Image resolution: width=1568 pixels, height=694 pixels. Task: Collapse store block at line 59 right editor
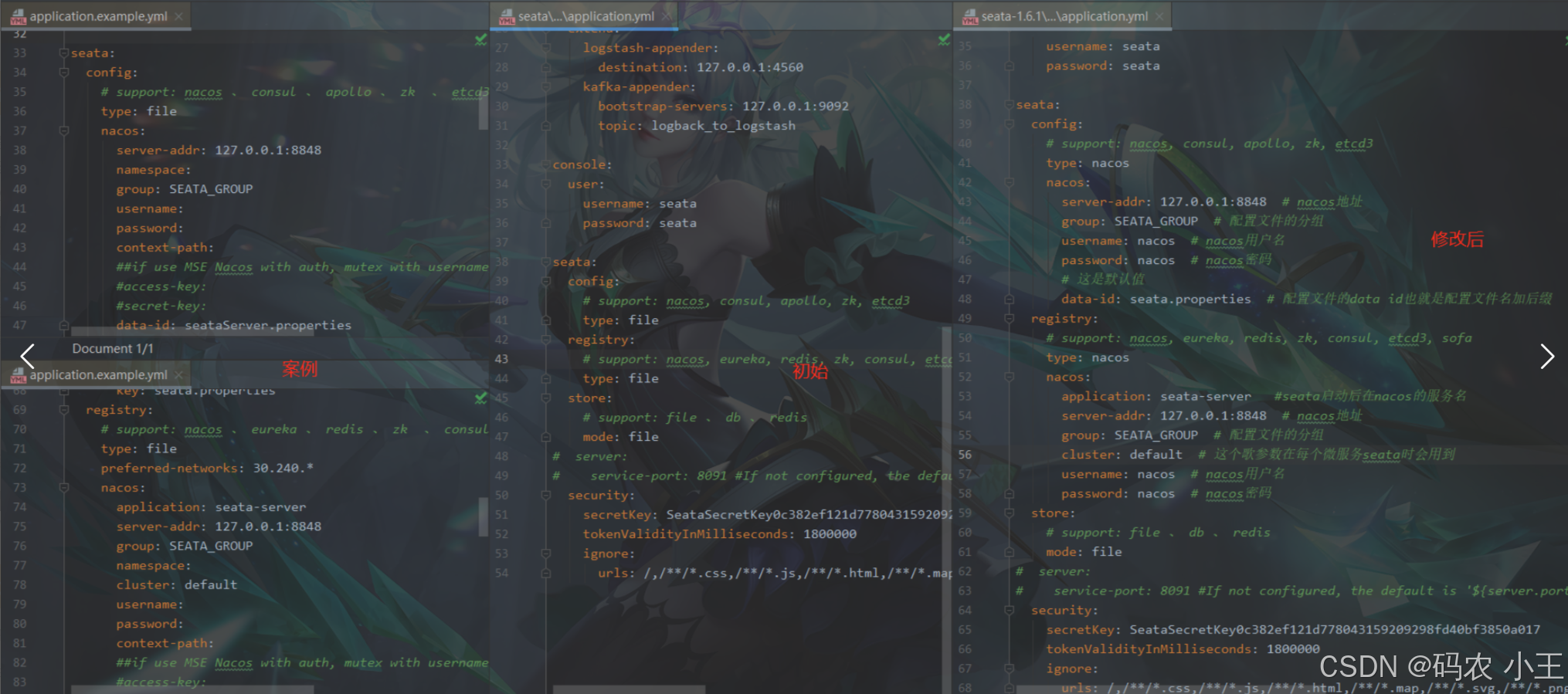(x=1009, y=513)
